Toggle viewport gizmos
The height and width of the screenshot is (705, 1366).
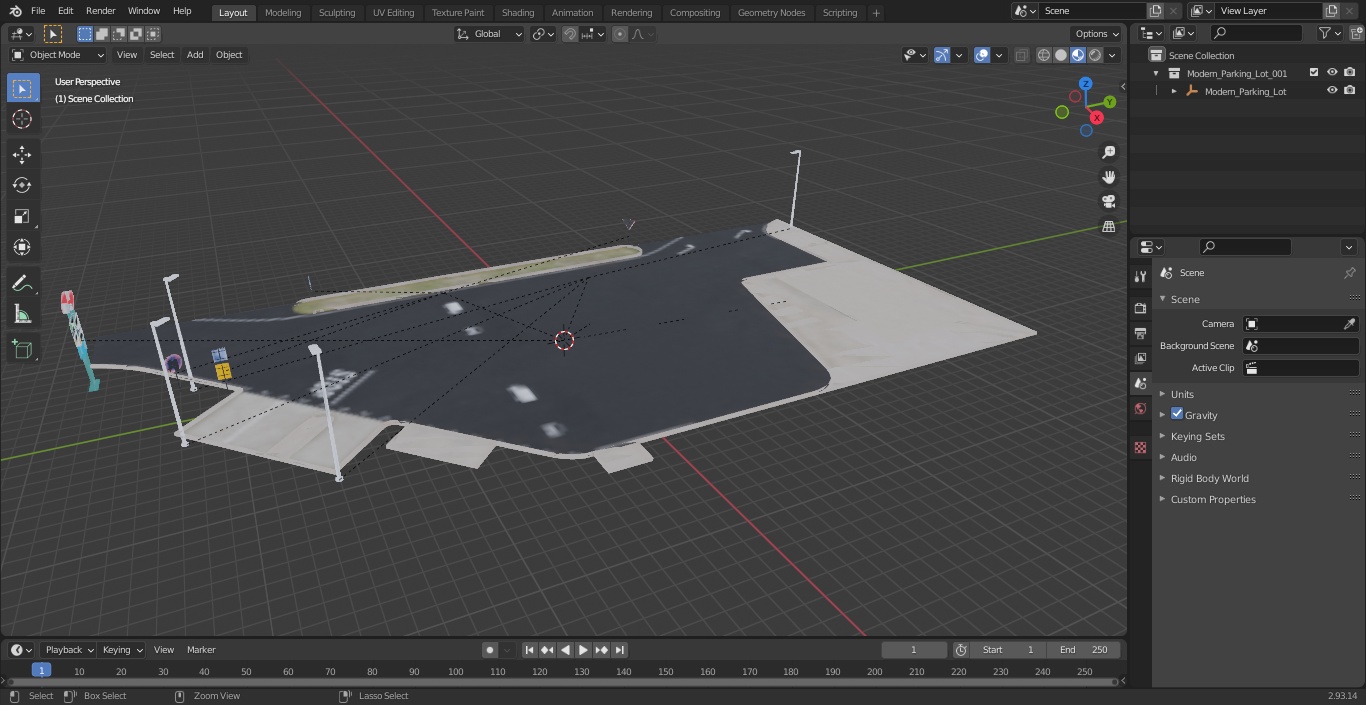(942, 55)
